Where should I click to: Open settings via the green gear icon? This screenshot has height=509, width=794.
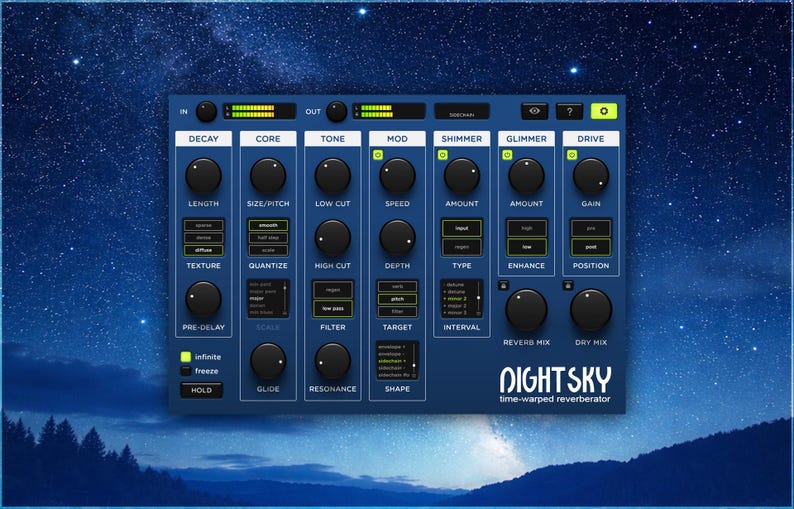click(604, 111)
